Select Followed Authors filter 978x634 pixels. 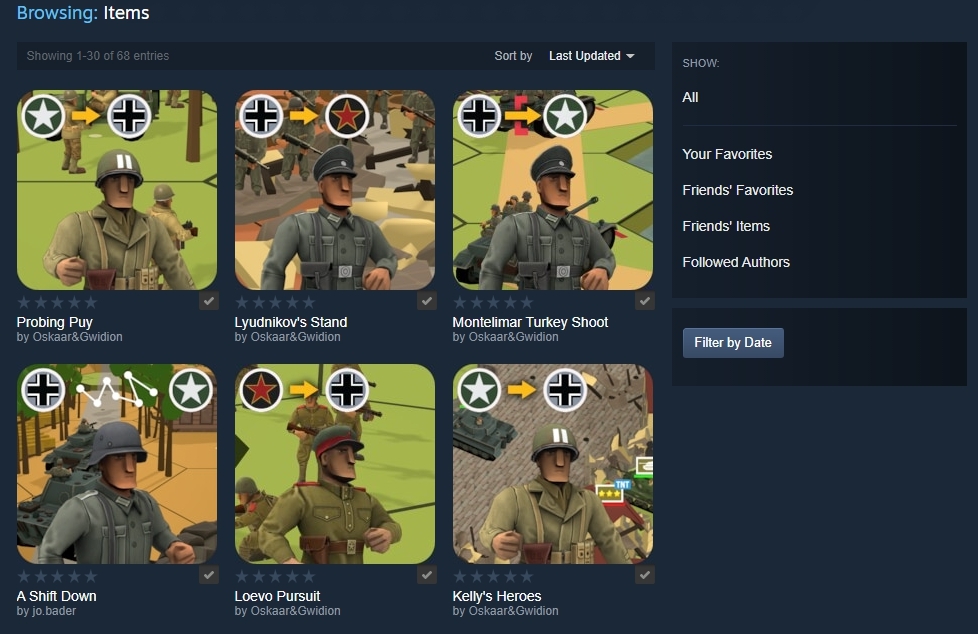tap(735, 263)
